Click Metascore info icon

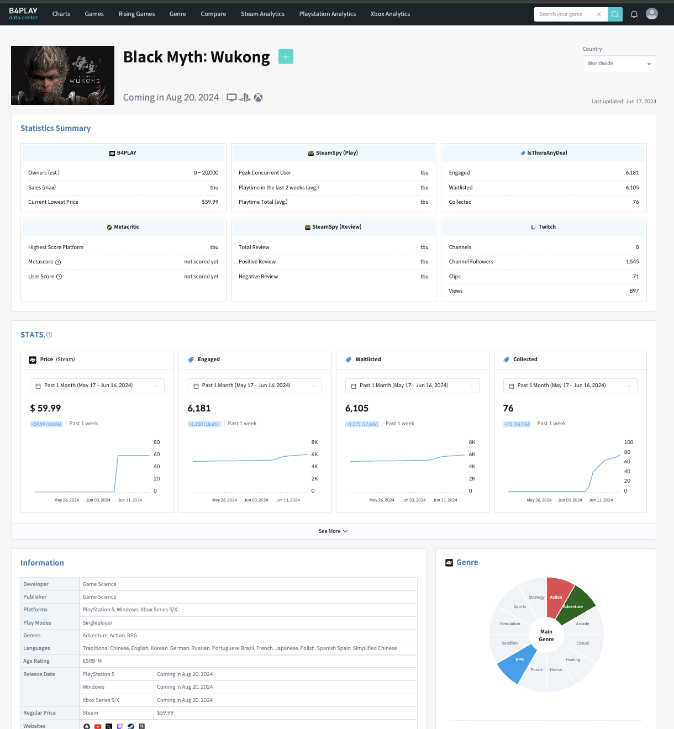pos(58,262)
